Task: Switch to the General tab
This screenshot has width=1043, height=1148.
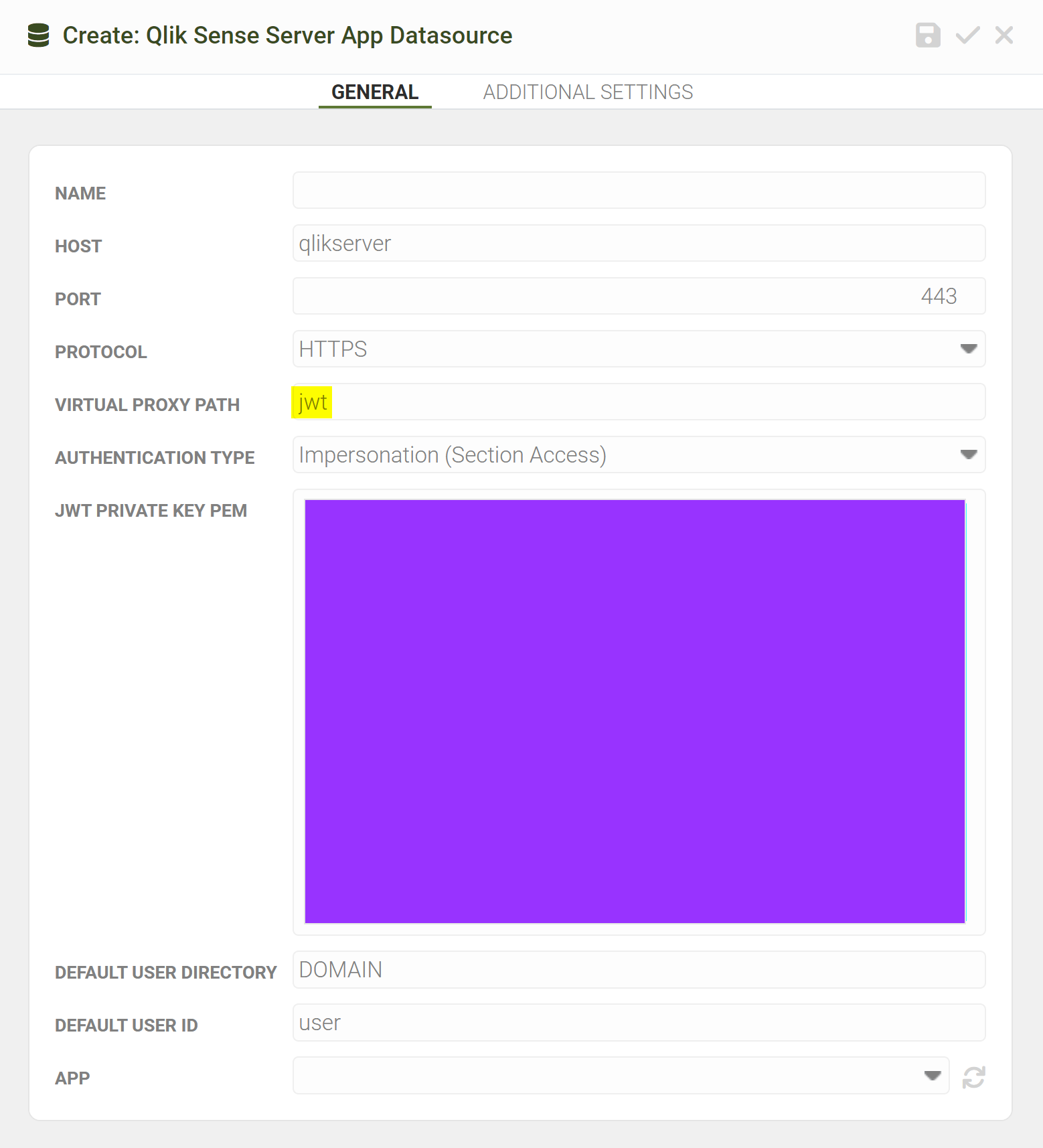Action: coord(375,92)
